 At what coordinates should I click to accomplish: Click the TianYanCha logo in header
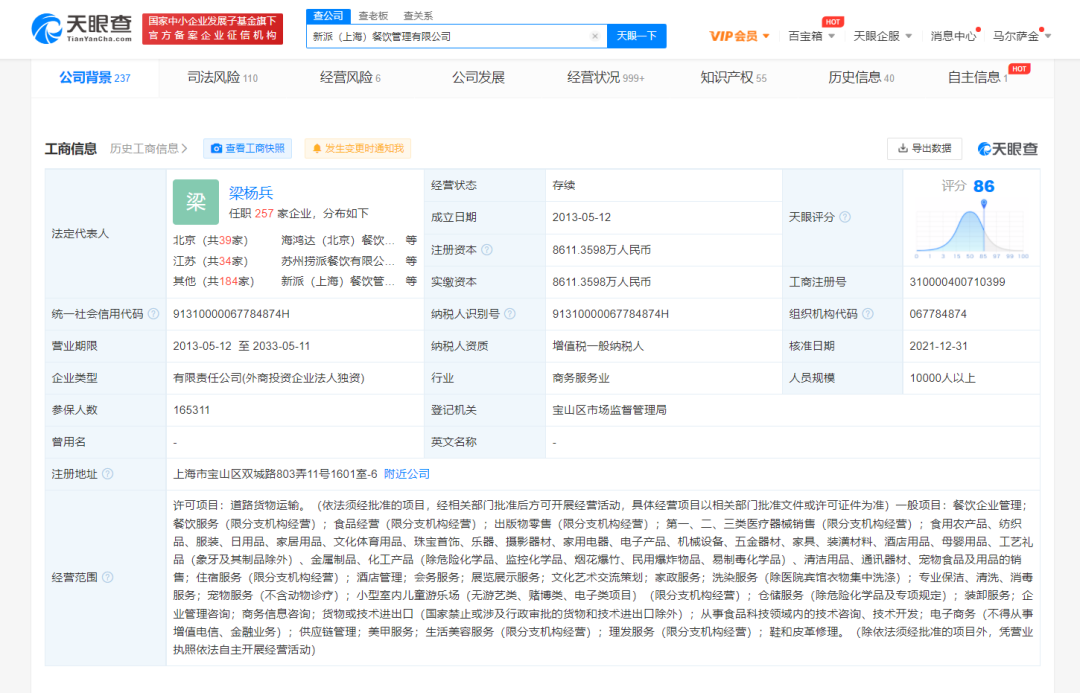(x=81, y=28)
